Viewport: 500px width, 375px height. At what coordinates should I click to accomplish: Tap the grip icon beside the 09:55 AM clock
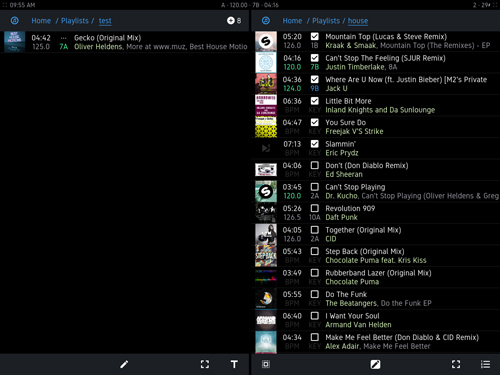click(5, 5)
